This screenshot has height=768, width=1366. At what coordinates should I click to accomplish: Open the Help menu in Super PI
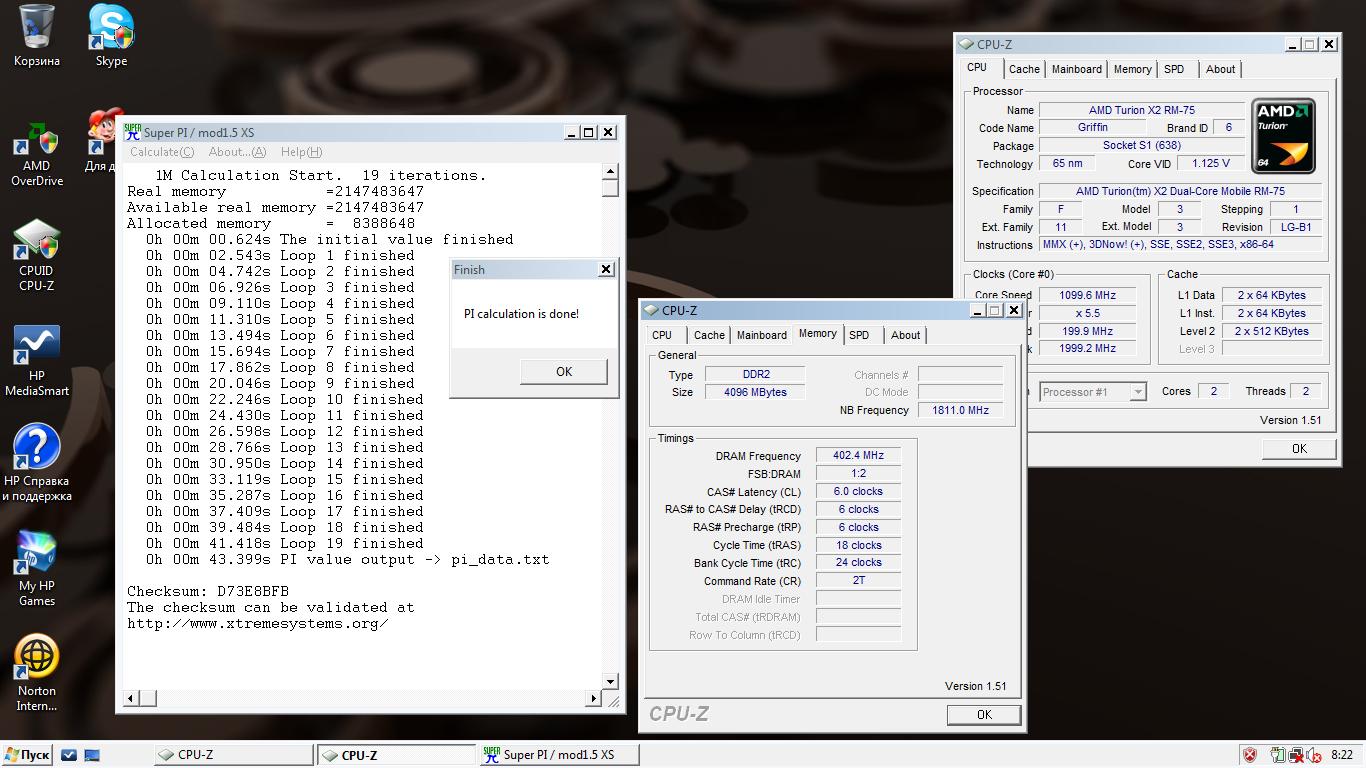[x=301, y=152]
